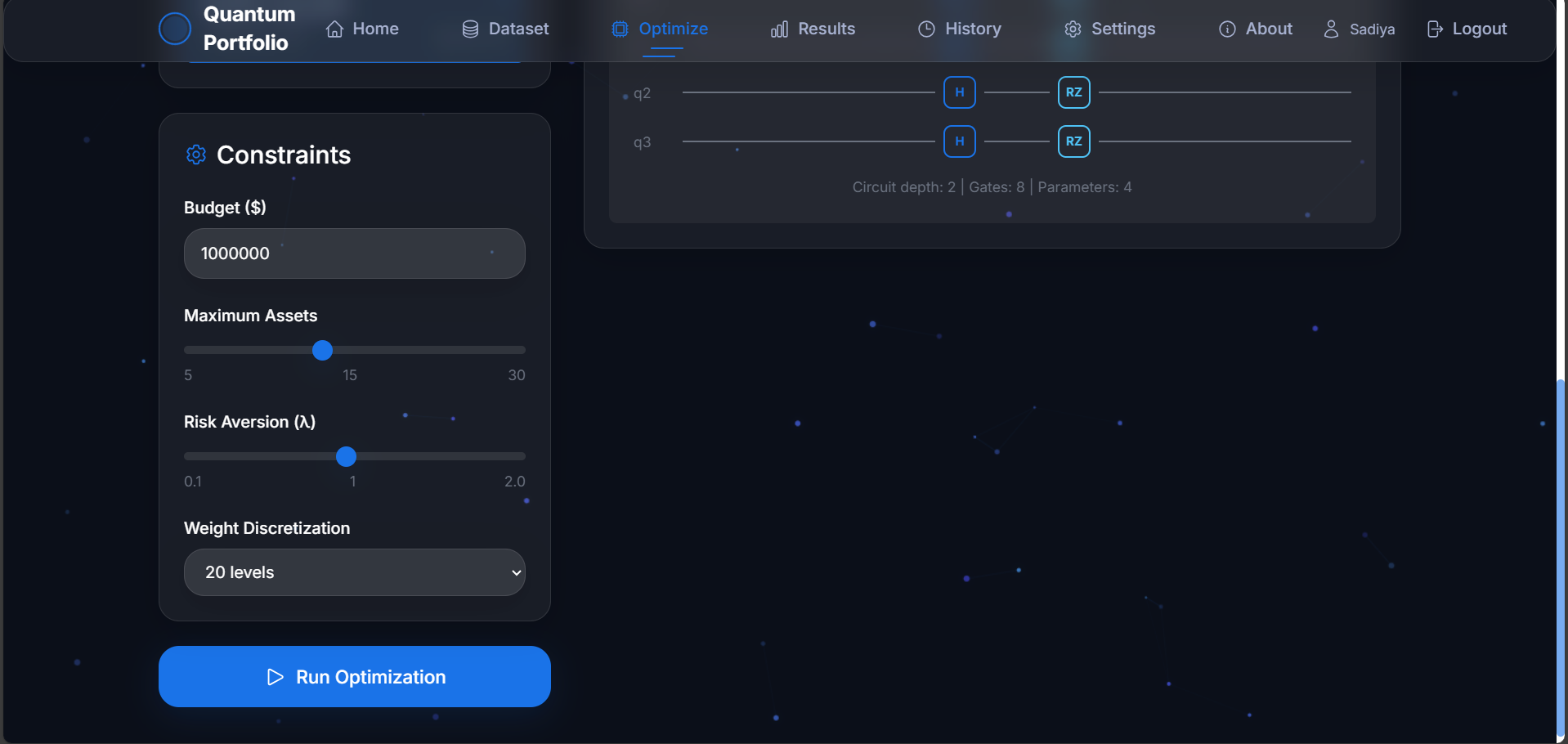The height and width of the screenshot is (744, 1568).
Task: Click the Maximum Assets slider handle
Action: click(323, 351)
